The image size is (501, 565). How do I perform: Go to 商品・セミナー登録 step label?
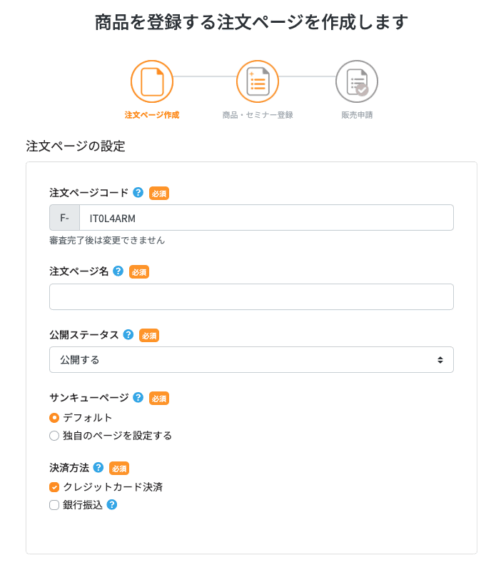257,115
